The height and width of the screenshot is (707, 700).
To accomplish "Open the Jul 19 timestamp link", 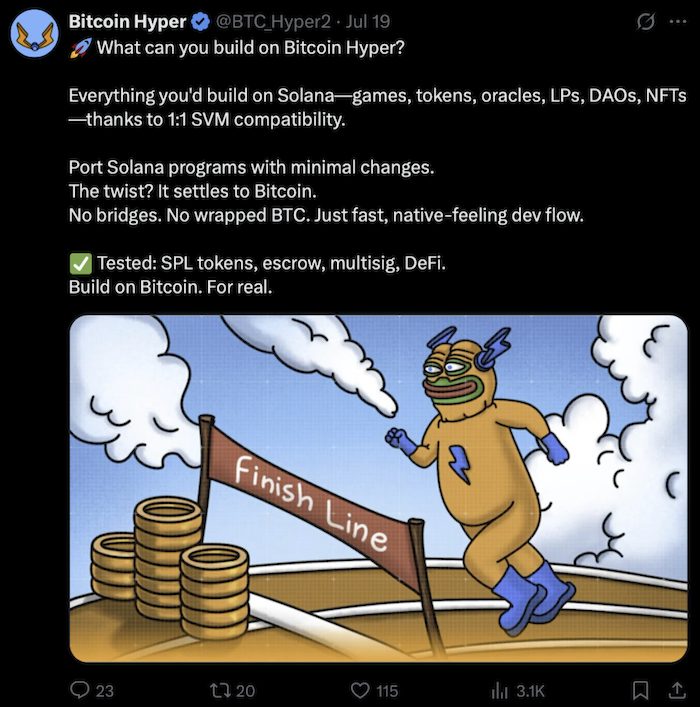I will coord(367,22).
